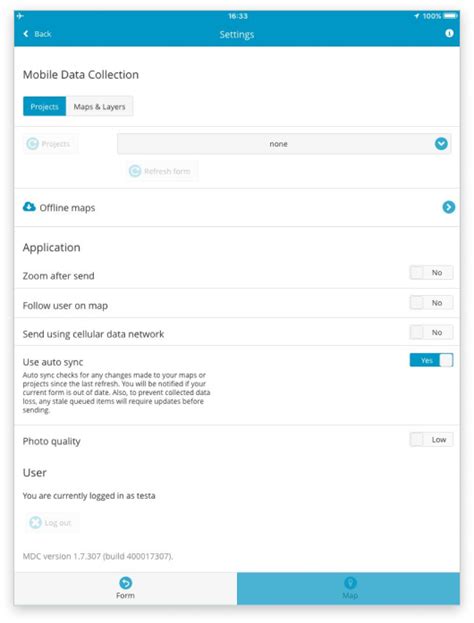Click the Refresh form circular icon
This screenshot has height=623, width=474.
point(135,171)
